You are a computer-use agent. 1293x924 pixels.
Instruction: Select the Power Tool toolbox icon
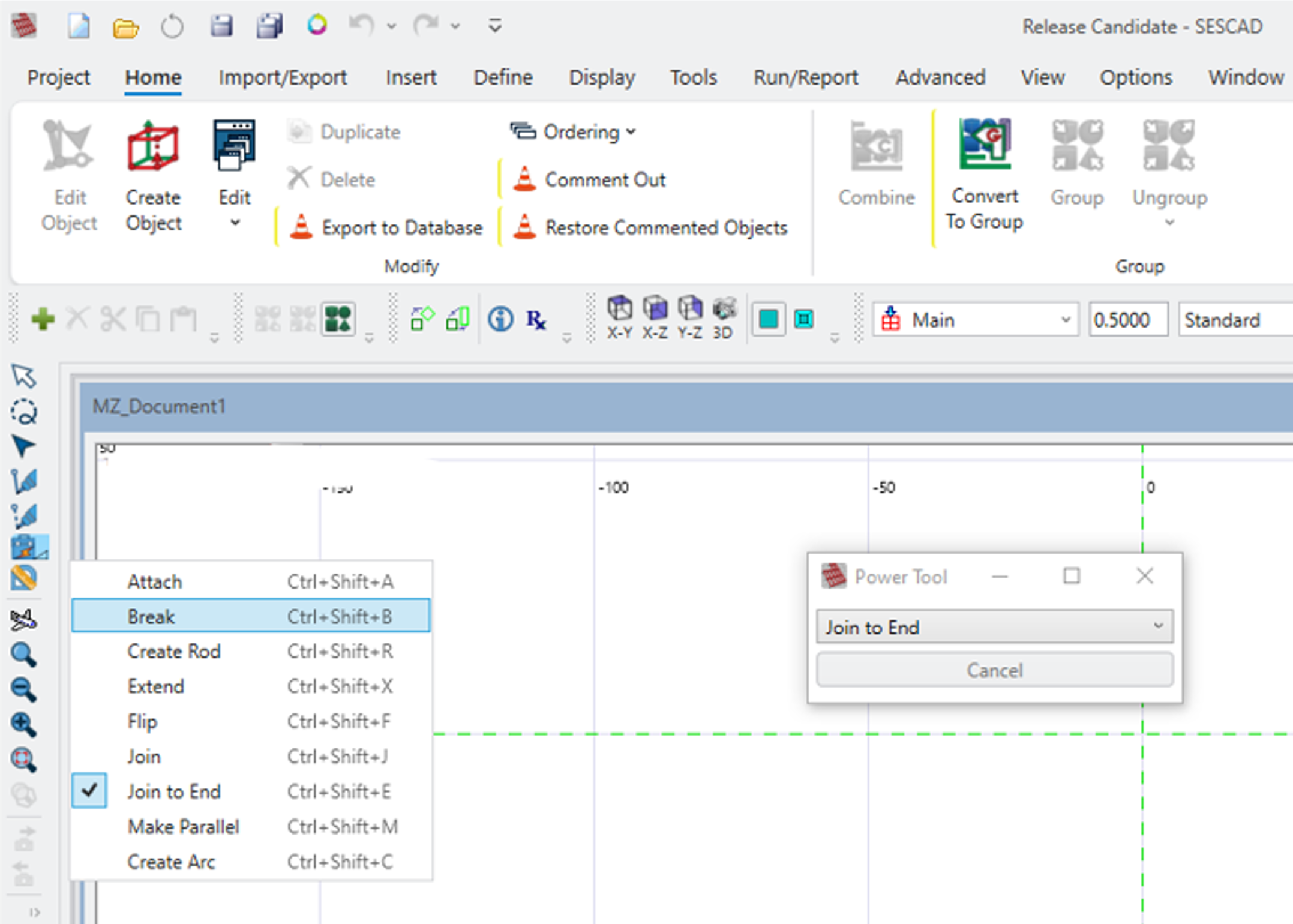29,547
